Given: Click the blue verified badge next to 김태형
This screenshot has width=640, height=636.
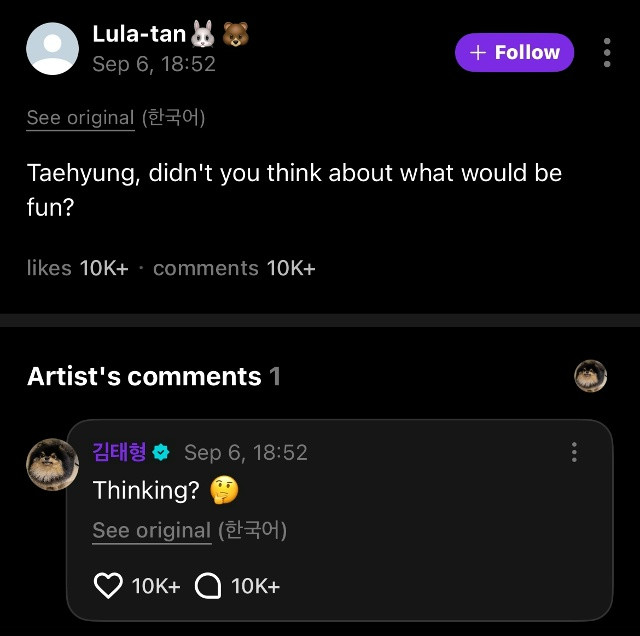Looking at the screenshot, I should [x=161, y=453].
